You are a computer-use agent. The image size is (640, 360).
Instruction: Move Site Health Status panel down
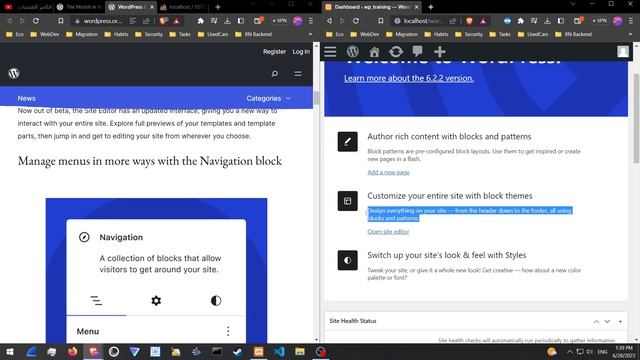coord(607,322)
